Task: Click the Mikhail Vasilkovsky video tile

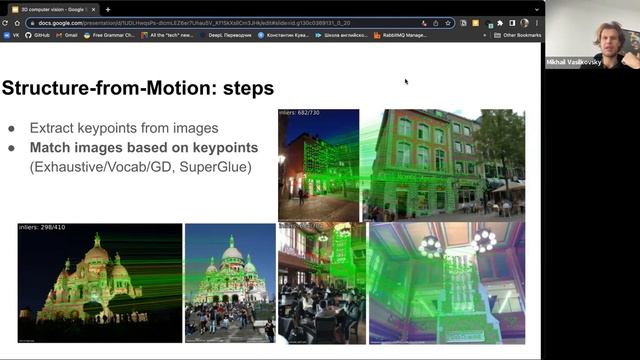Action: (x=593, y=34)
